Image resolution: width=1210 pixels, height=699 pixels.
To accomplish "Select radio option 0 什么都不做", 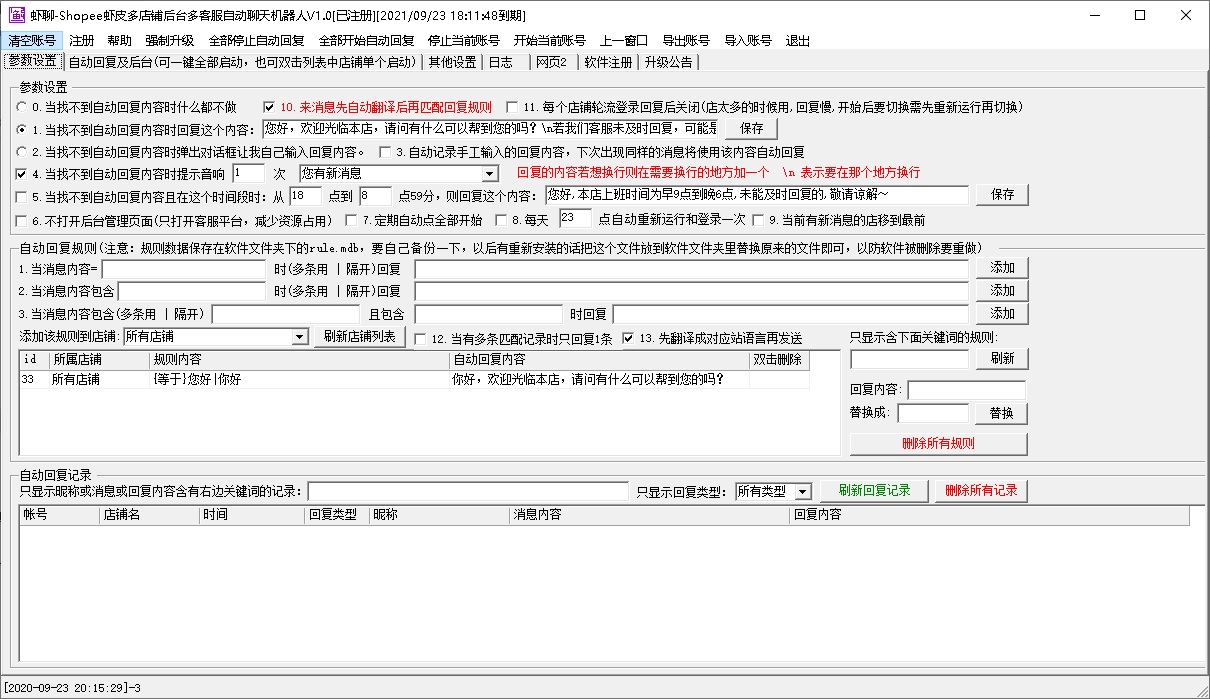I will (22, 107).
